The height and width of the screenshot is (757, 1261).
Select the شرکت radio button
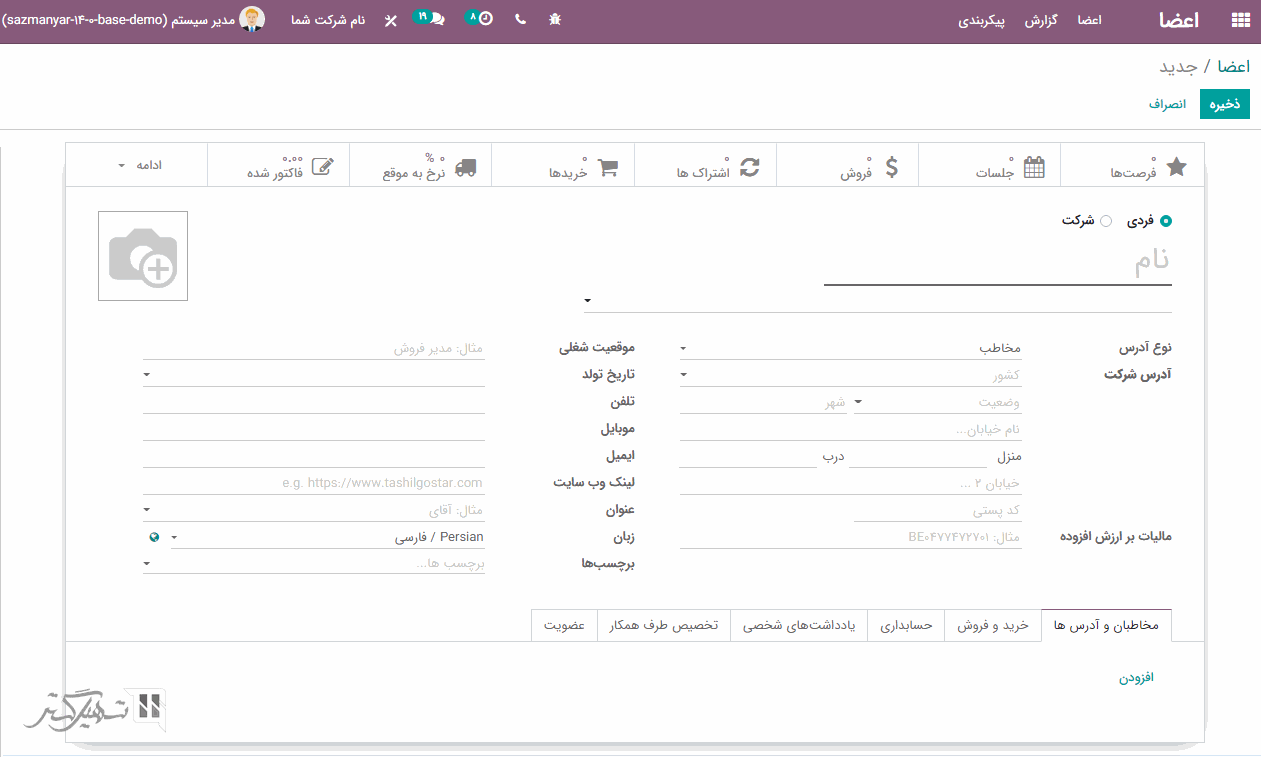[x=1105, y=221]
